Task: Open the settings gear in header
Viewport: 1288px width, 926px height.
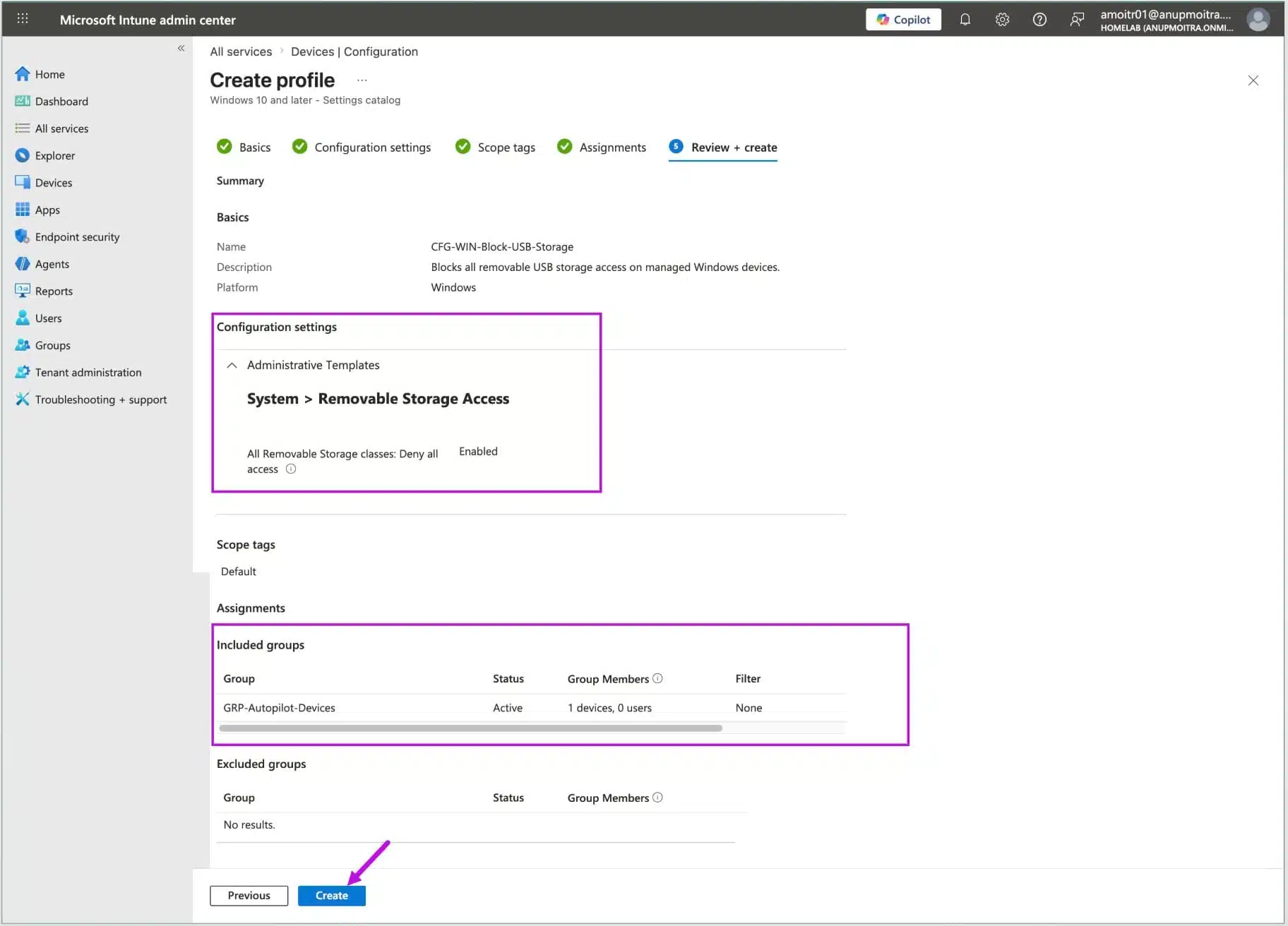Action: [1002, 20]
